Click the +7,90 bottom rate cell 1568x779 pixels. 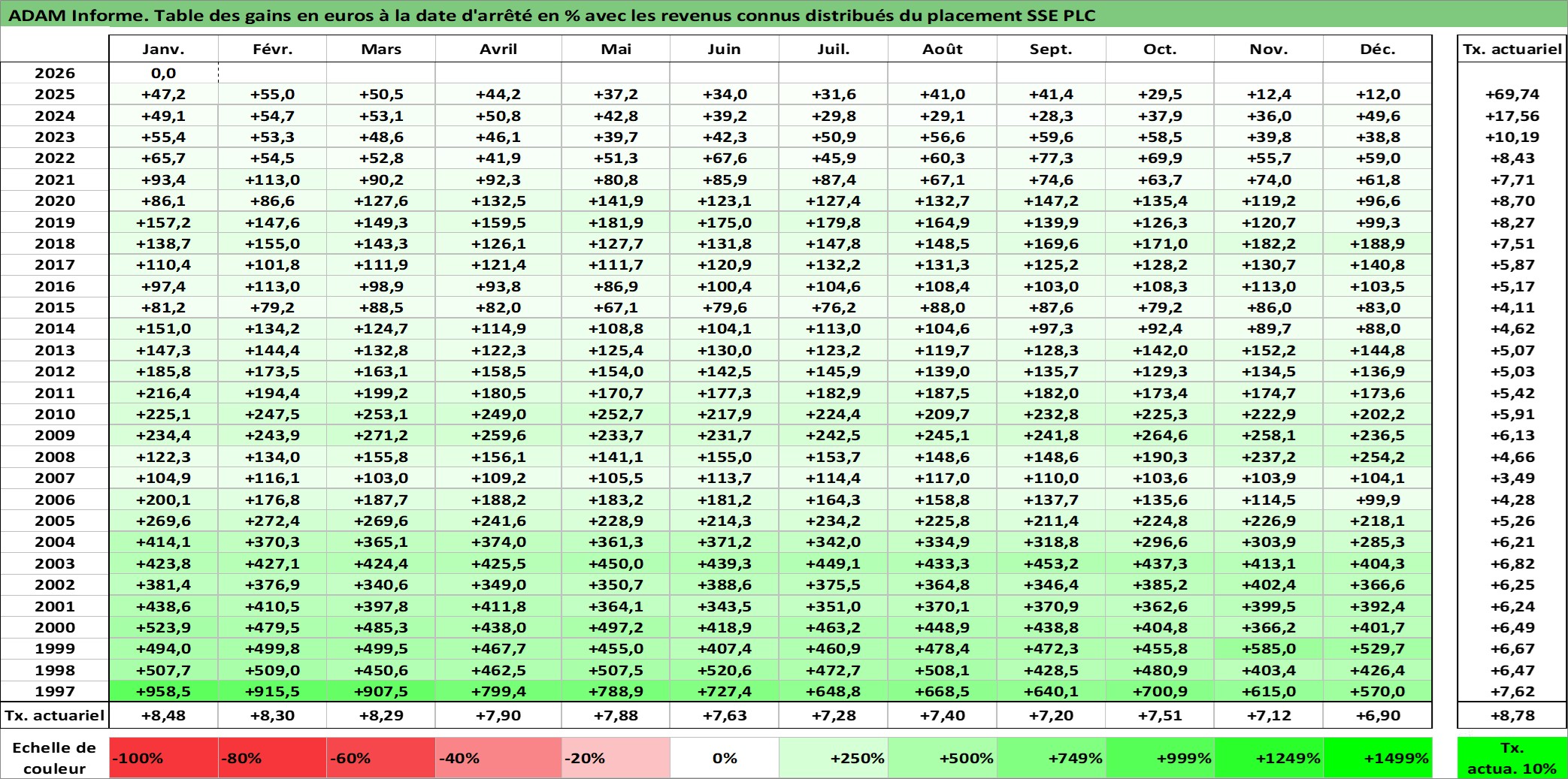[498, 715]
